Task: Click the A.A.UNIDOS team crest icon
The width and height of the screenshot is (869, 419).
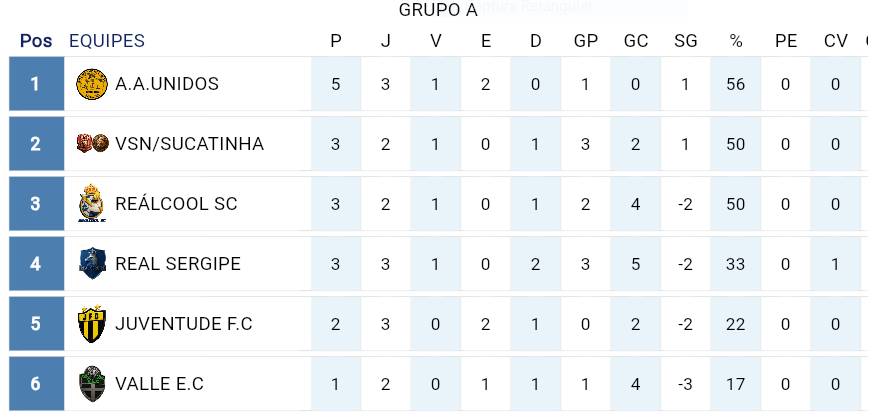Action: (92, 84)
